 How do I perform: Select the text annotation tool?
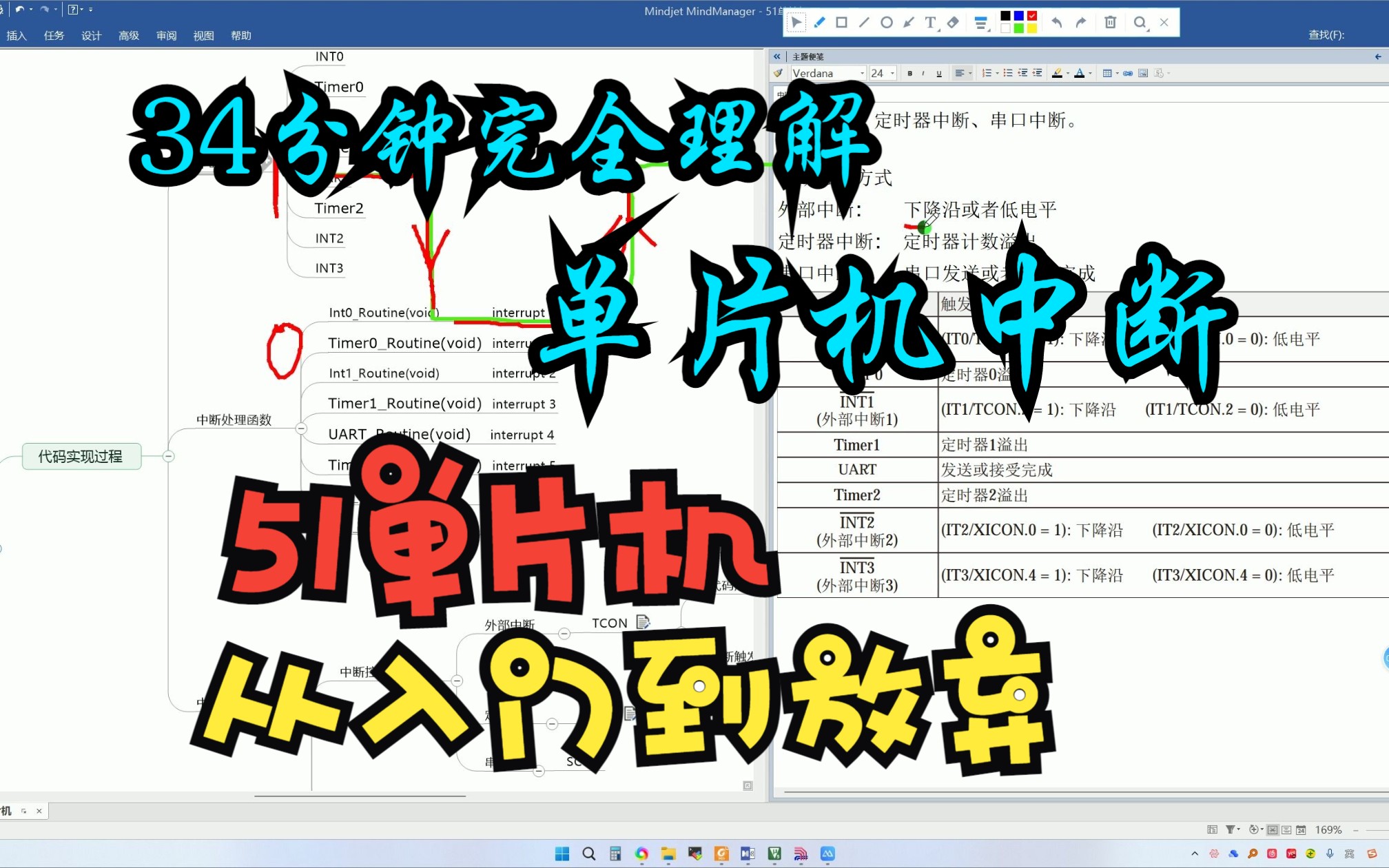(930, 23)
